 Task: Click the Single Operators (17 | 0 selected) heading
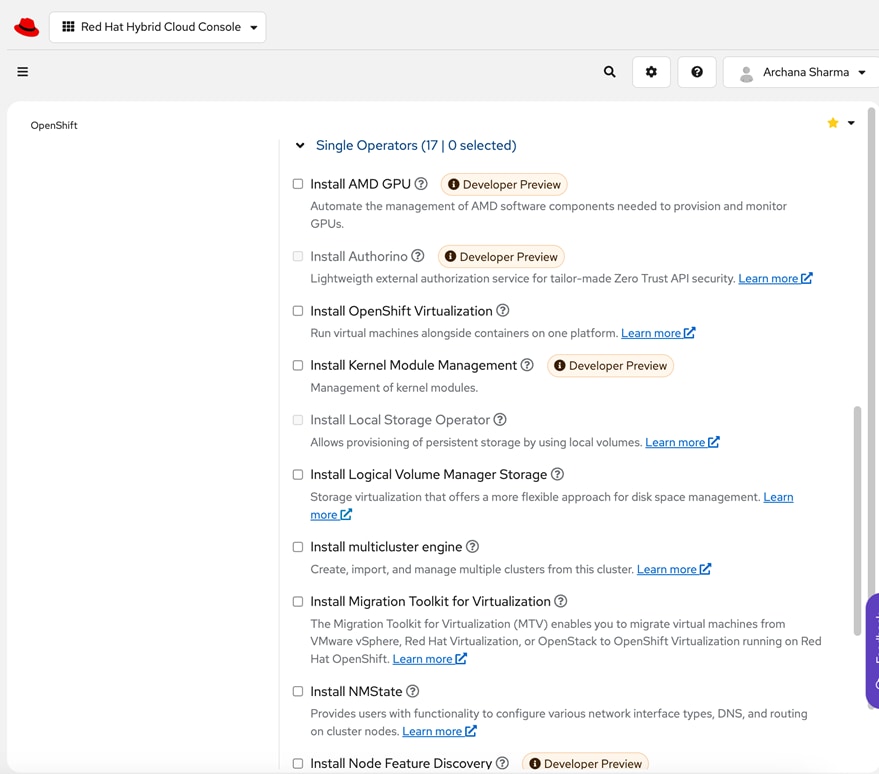point(416,145)
